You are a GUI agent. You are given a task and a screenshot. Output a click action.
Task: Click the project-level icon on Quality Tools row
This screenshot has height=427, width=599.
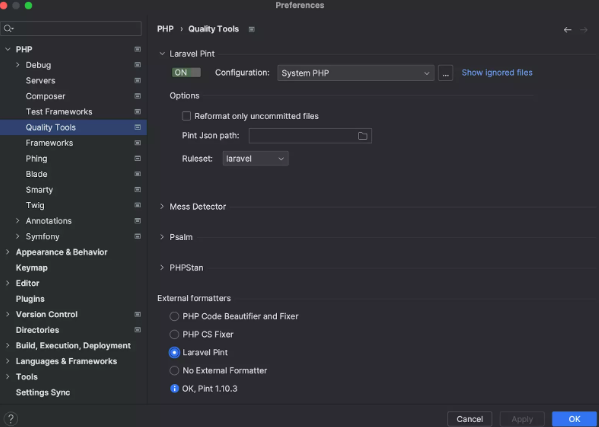[138, 127]
